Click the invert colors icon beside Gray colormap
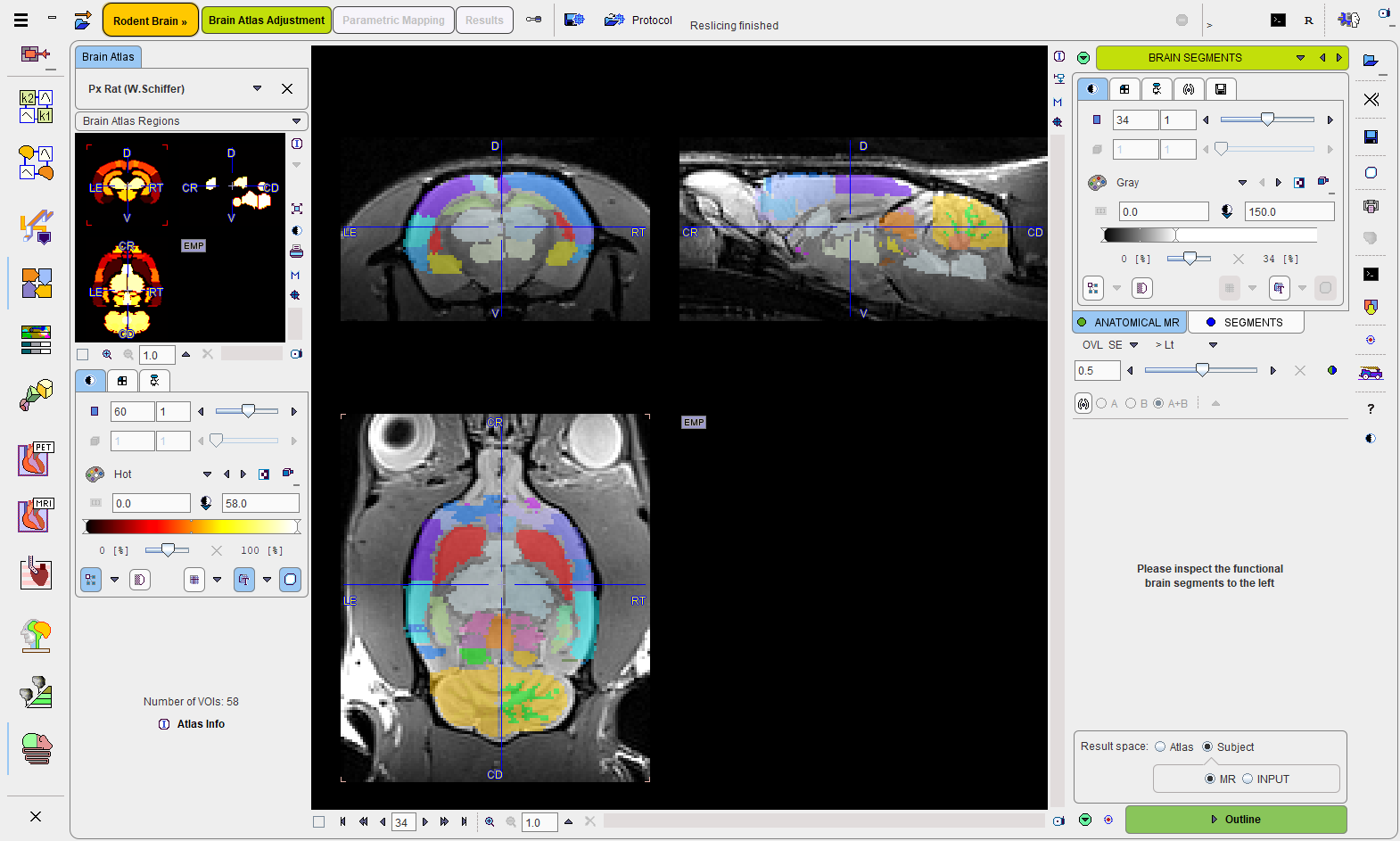Image resolution: width=1400 pixels, height=841 pixels. point(1299,183)
